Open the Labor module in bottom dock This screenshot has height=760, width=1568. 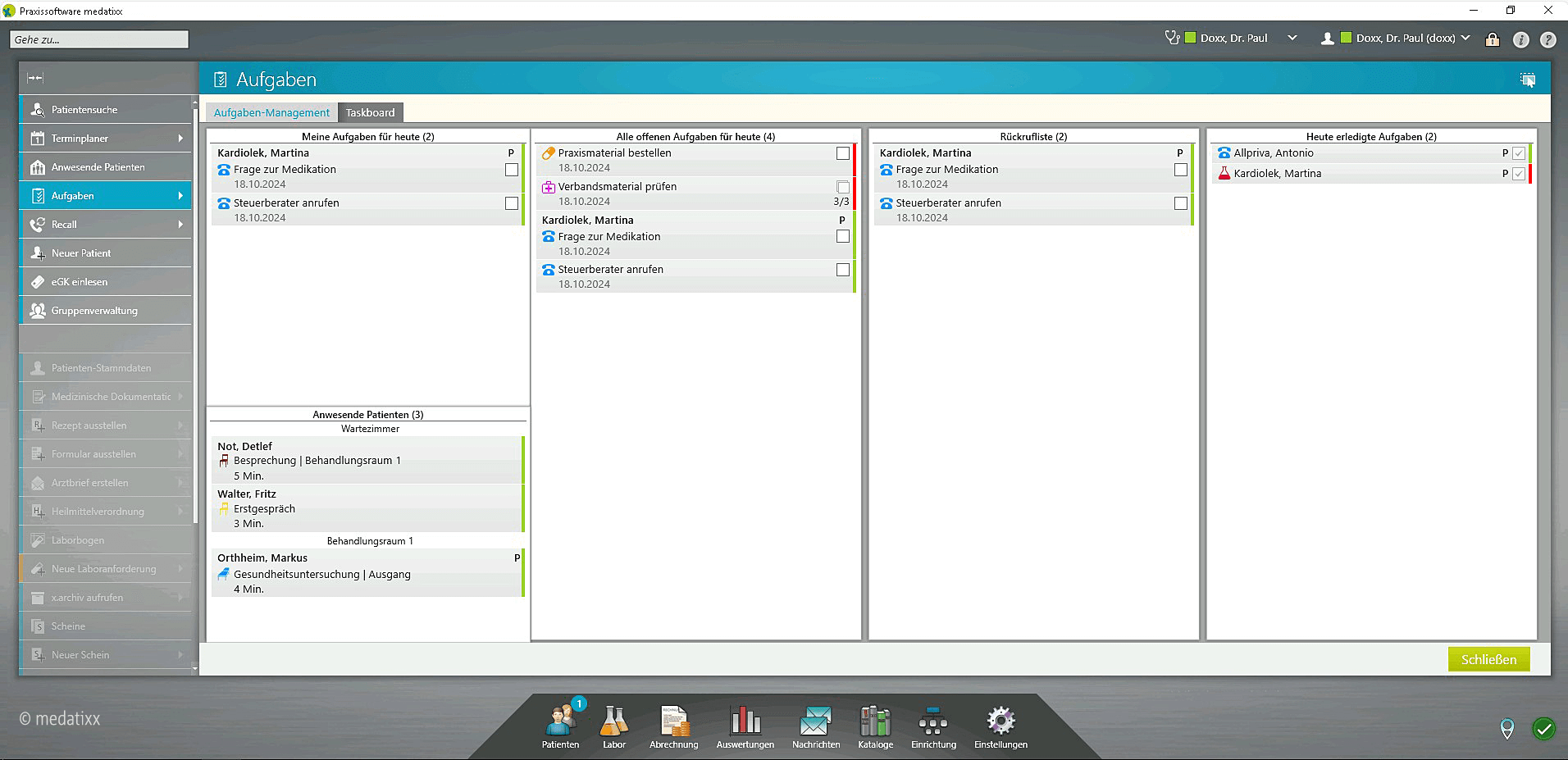click(x=613, y=726)
